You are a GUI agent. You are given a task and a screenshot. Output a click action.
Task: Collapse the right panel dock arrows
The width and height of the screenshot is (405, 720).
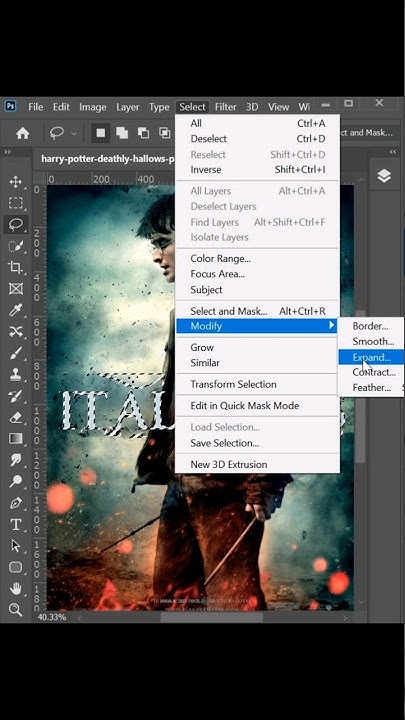393,152
